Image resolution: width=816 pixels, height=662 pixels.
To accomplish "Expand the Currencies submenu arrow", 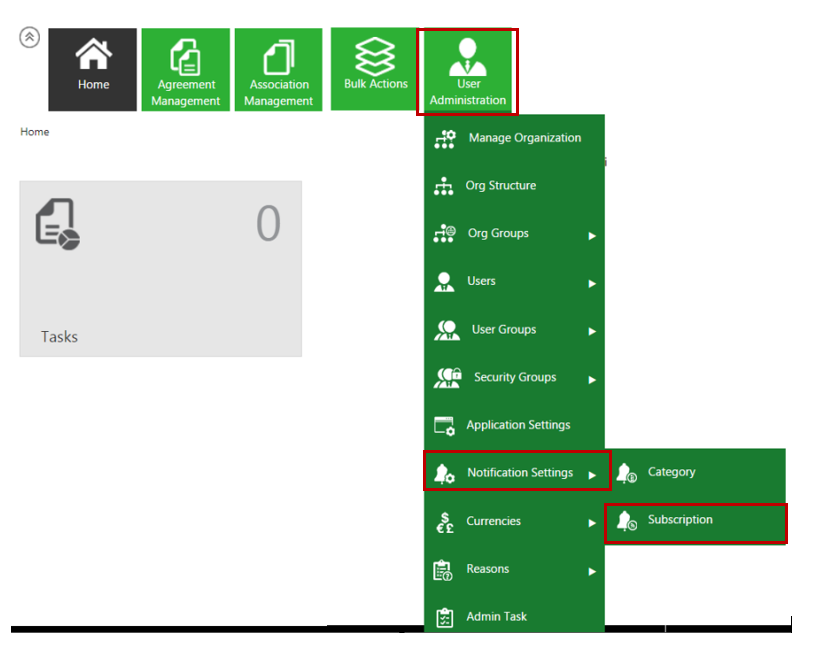I will tap(592, 523).
